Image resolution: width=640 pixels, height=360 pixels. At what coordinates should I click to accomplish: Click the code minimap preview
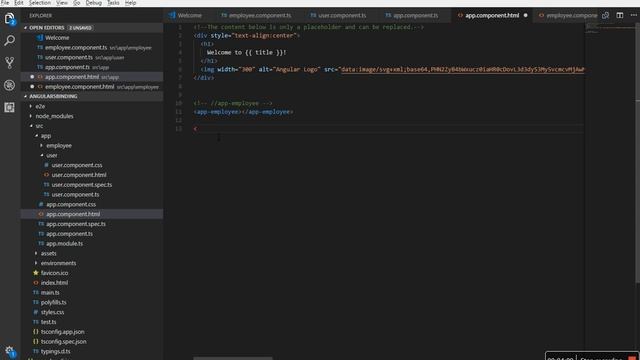click(x=609, y=29)
